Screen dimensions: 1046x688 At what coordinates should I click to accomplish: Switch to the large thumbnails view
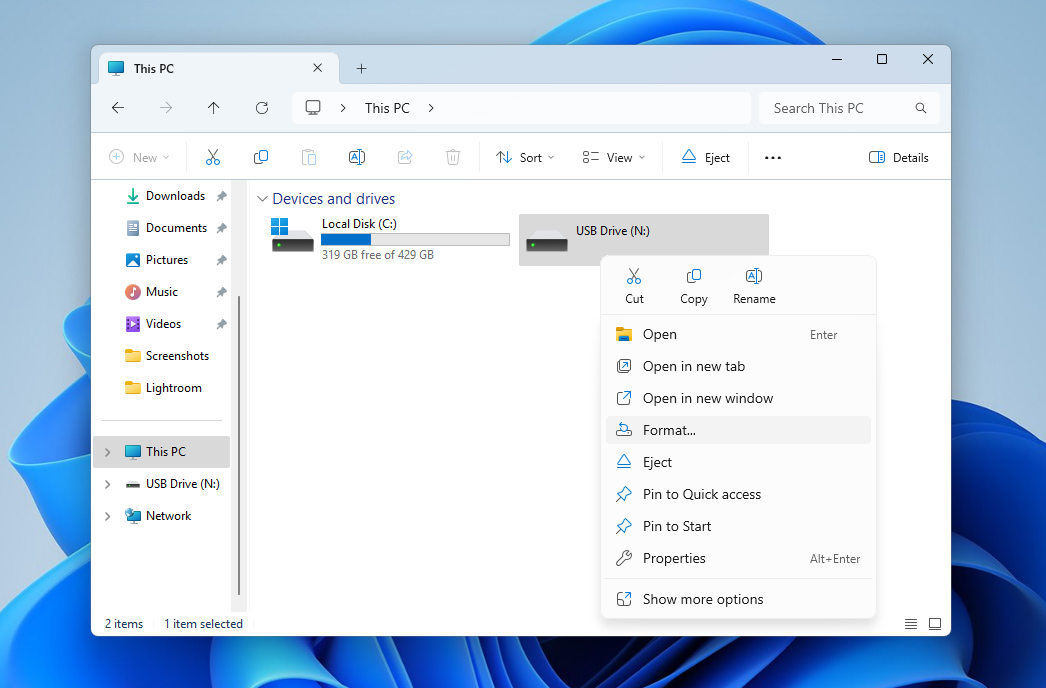coord(935,624)
